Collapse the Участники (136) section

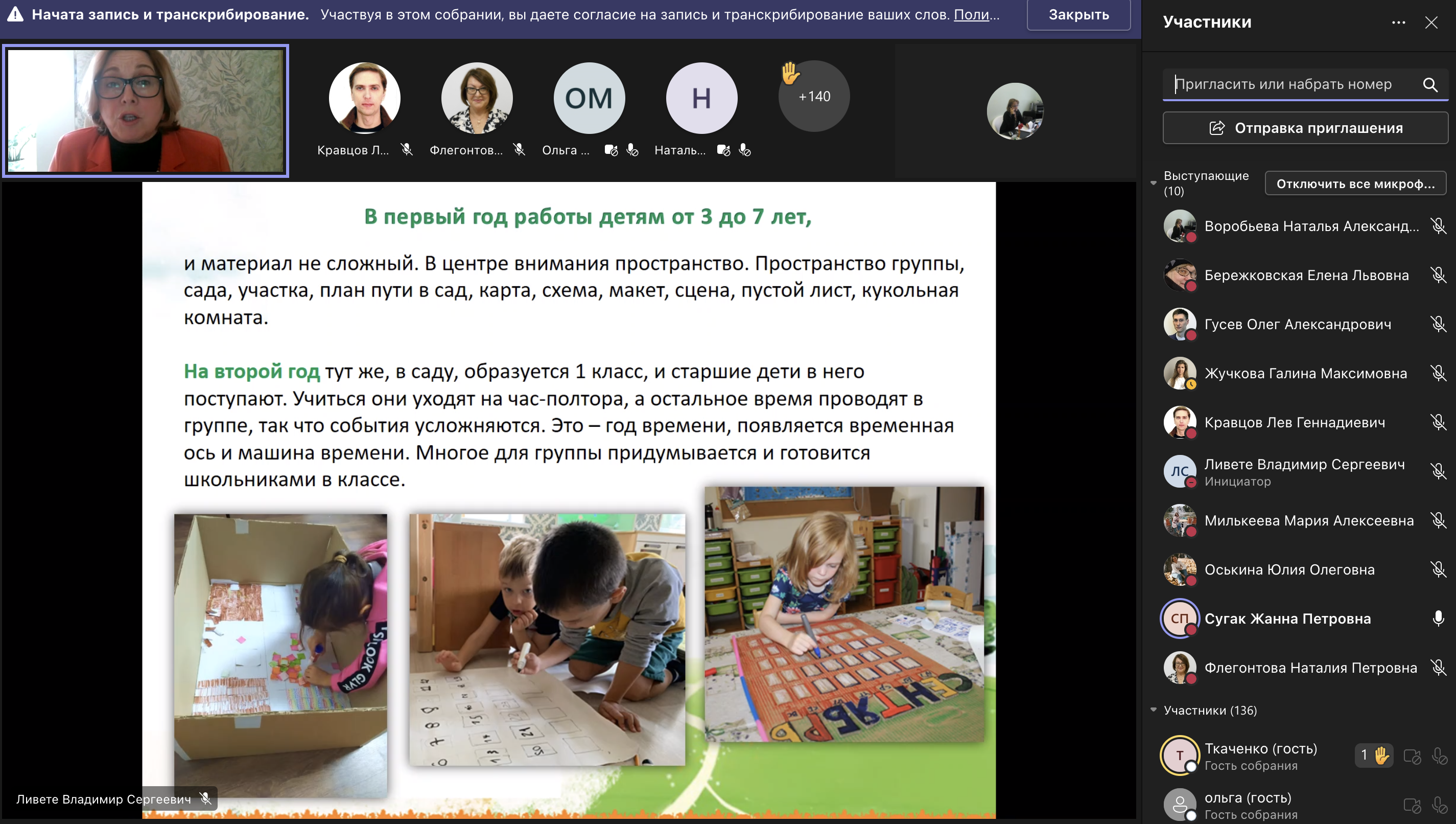coord(1154,710)
